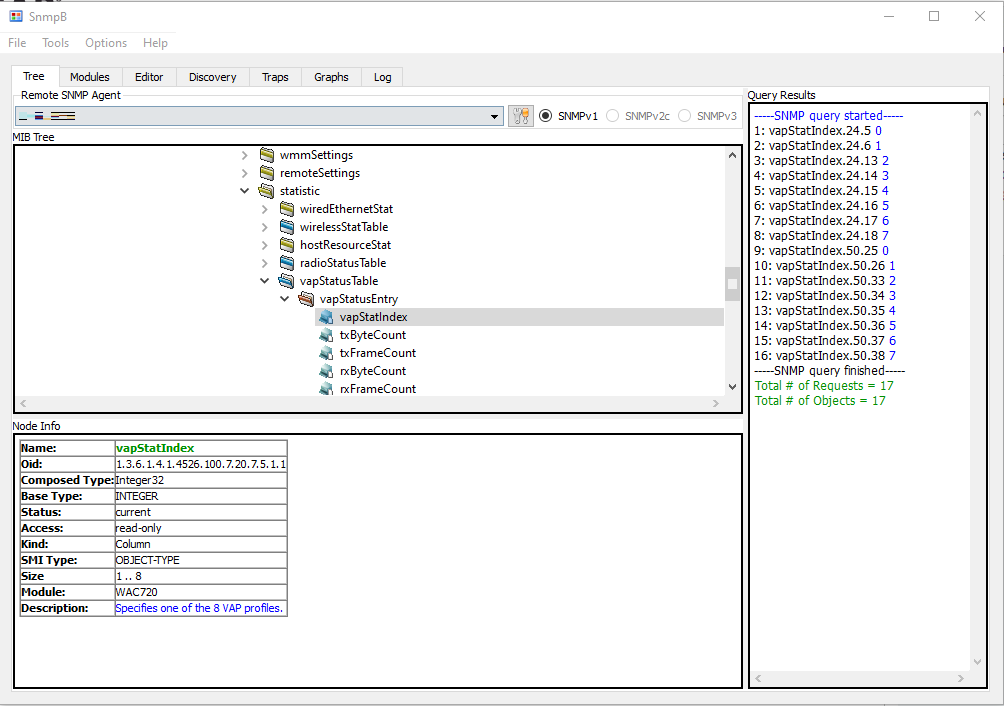Click the agent properties wrench icon
Screen dimensions: 1004x706
520,114
